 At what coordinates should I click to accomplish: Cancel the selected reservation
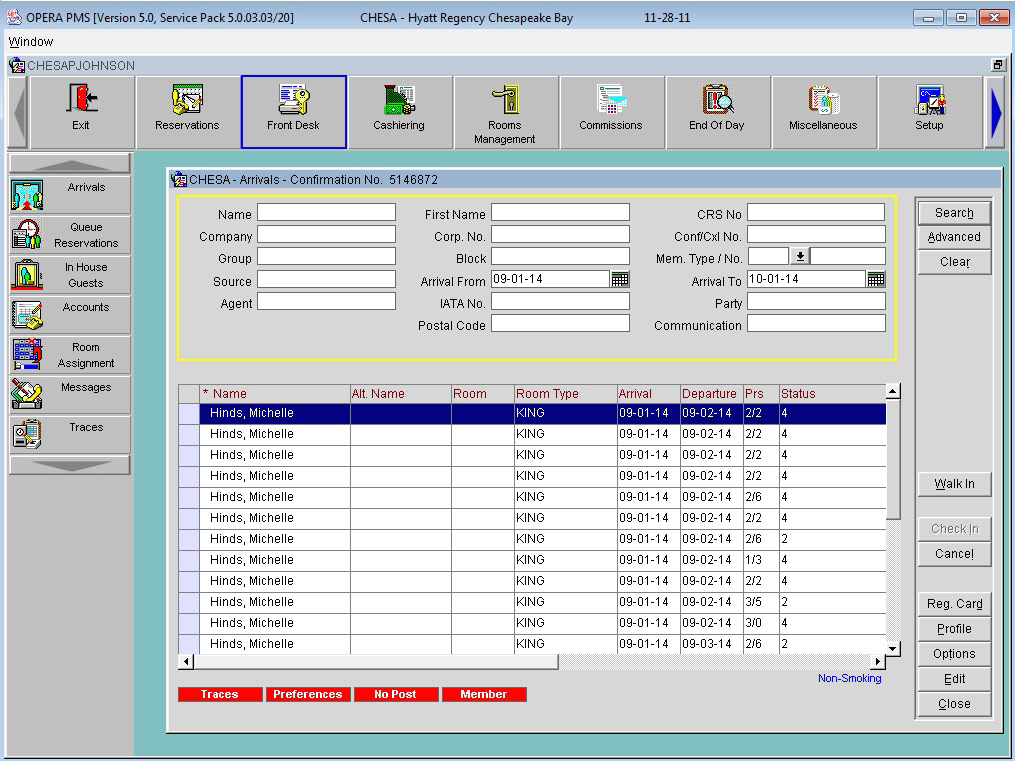954,554
